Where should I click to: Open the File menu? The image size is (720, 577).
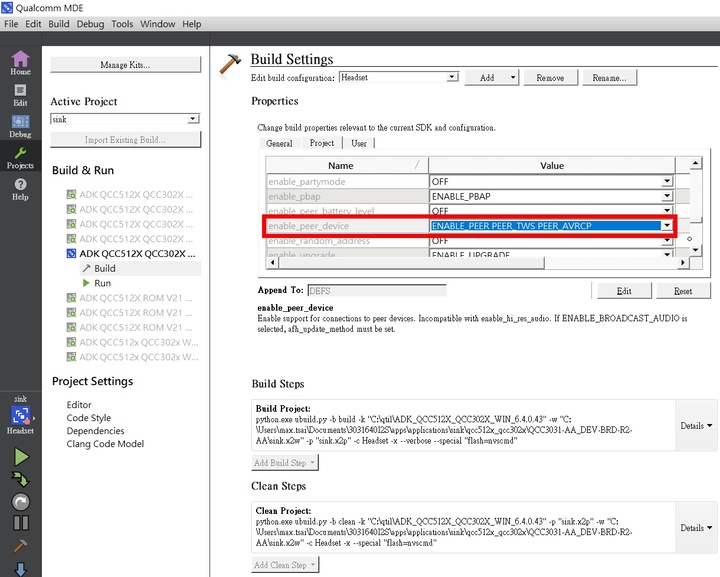click(x=11, y=24)
